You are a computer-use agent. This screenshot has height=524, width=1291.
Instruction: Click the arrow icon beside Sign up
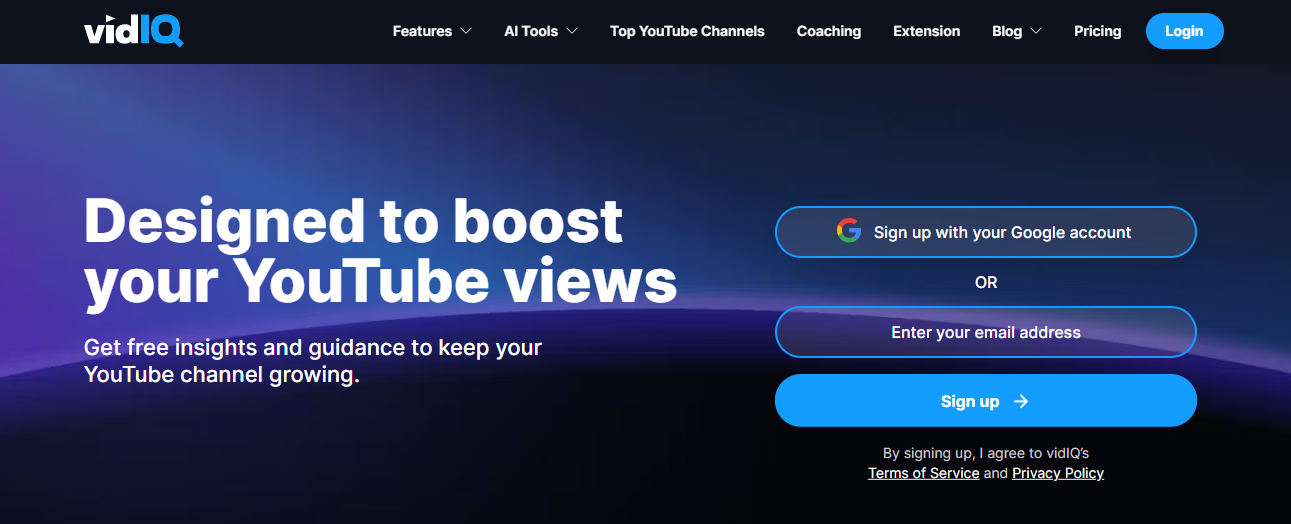click(1021, 401)
